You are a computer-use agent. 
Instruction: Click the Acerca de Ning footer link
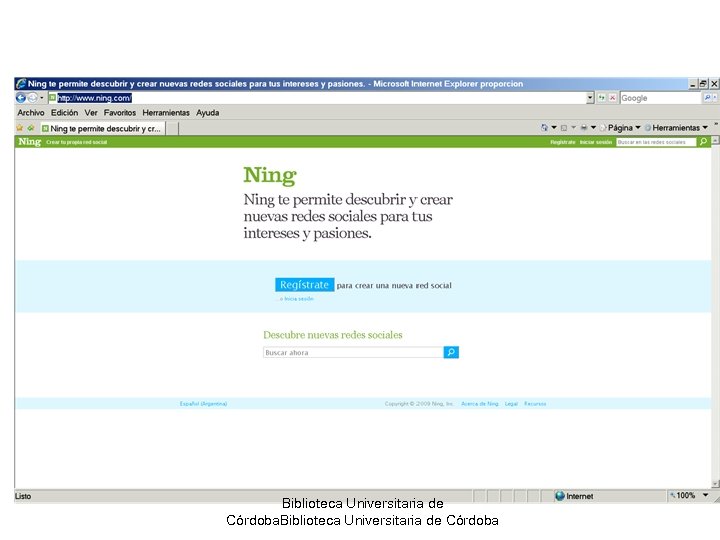point(479,404)
